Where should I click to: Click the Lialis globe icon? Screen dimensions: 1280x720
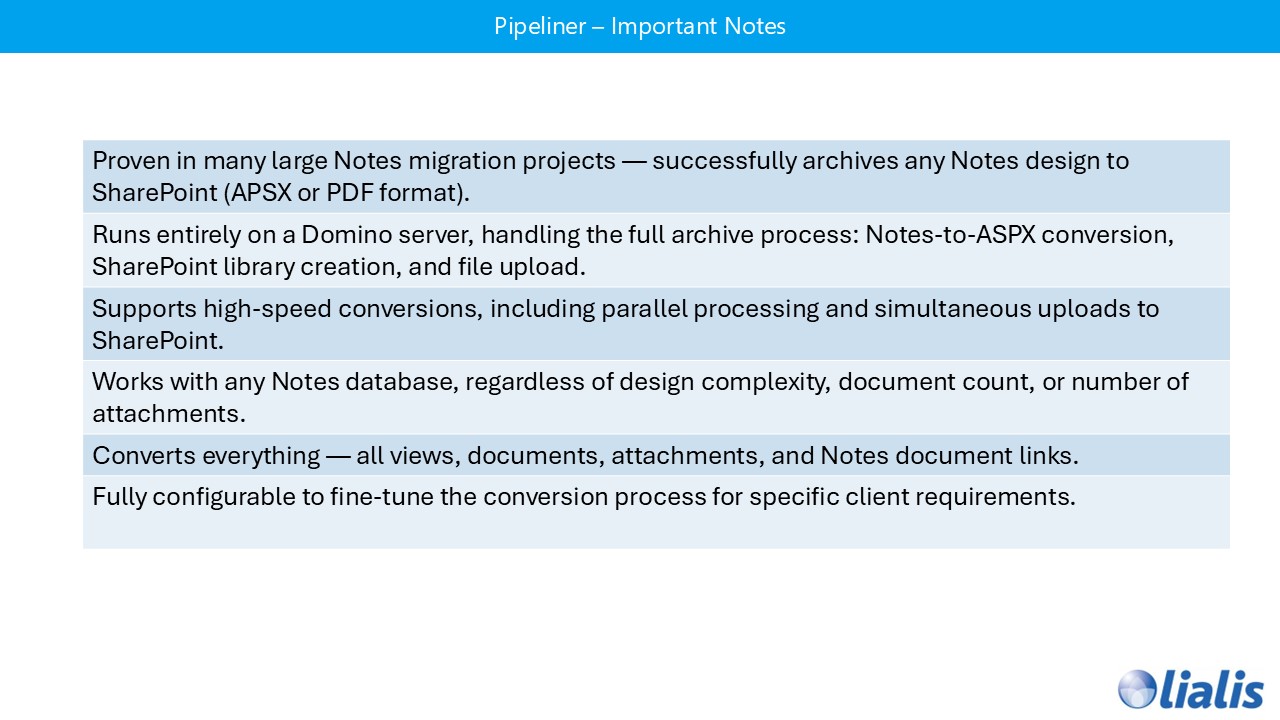point(1137,689)
